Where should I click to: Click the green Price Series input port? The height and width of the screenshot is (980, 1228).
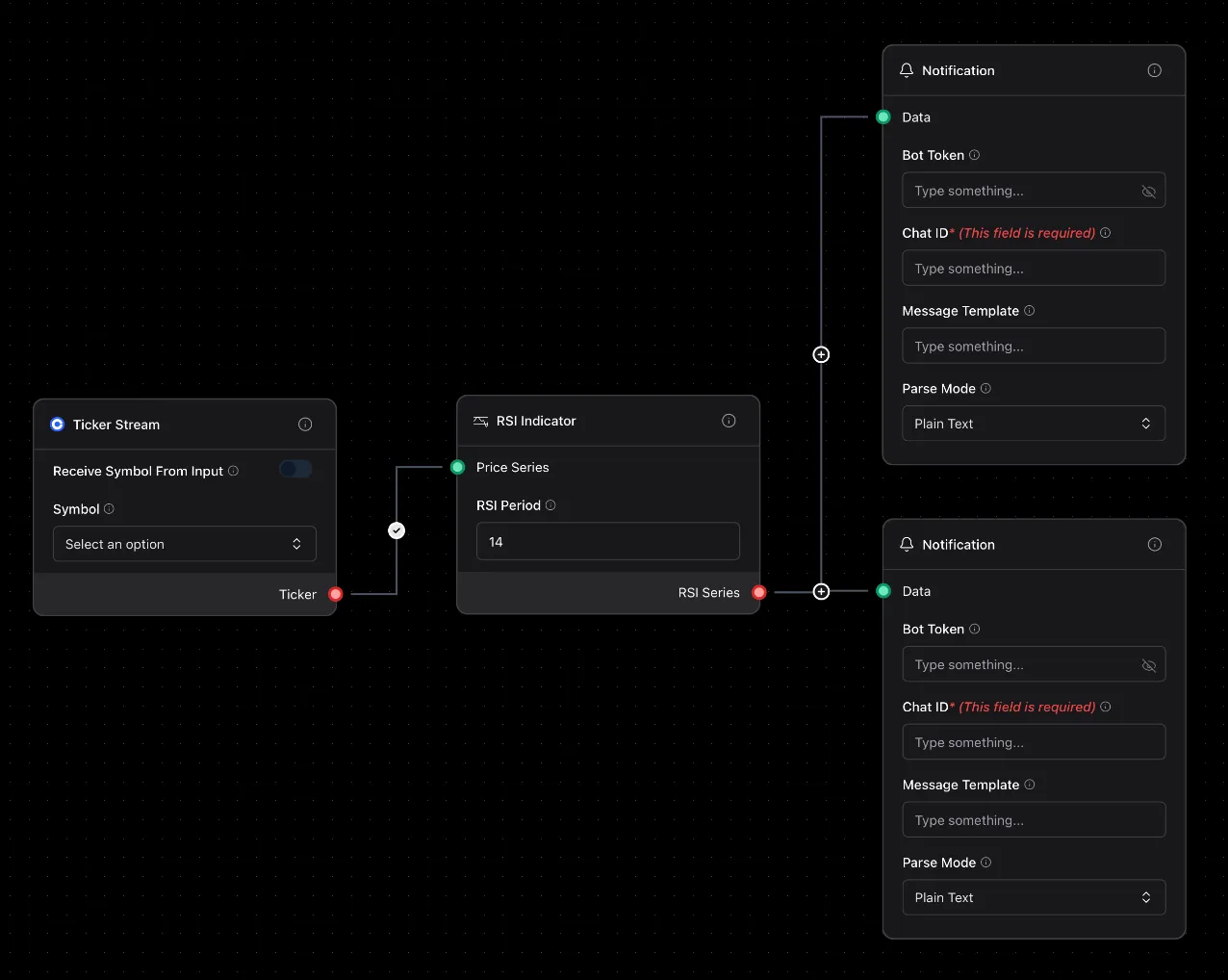[x=458, y=467]
